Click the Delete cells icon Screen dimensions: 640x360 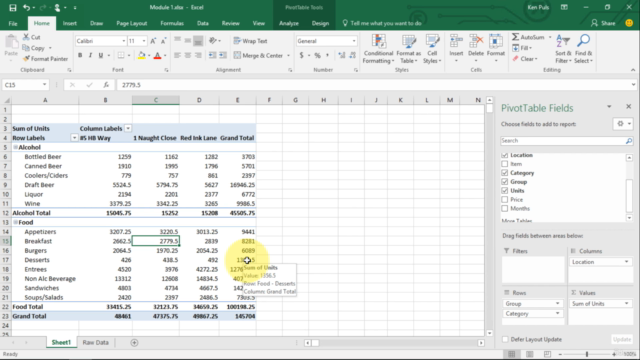pyautogui.click(x=476, y=41)
